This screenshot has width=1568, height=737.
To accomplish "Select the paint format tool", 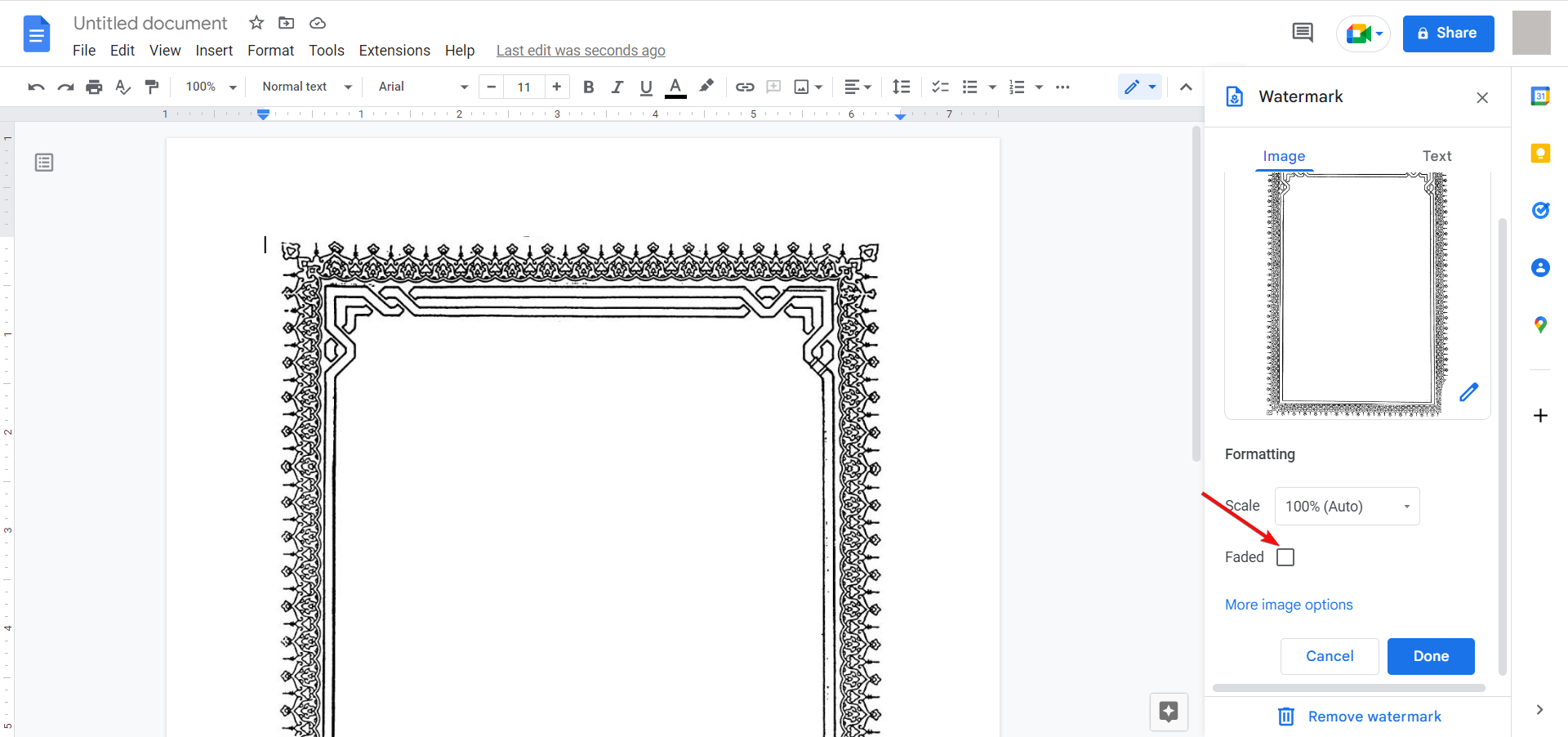I will click(152, 87).
